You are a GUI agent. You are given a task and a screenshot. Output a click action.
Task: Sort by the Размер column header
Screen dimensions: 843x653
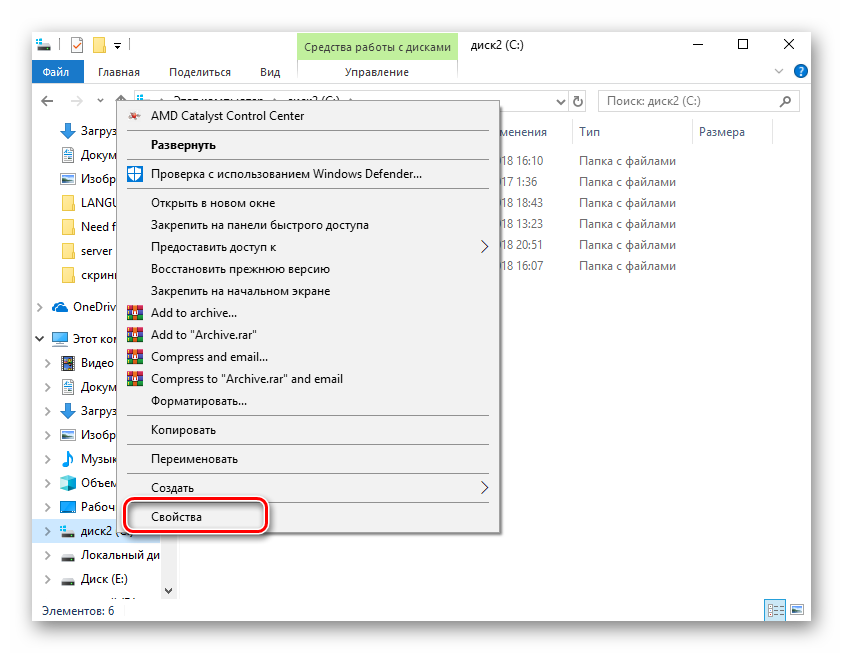721,132
